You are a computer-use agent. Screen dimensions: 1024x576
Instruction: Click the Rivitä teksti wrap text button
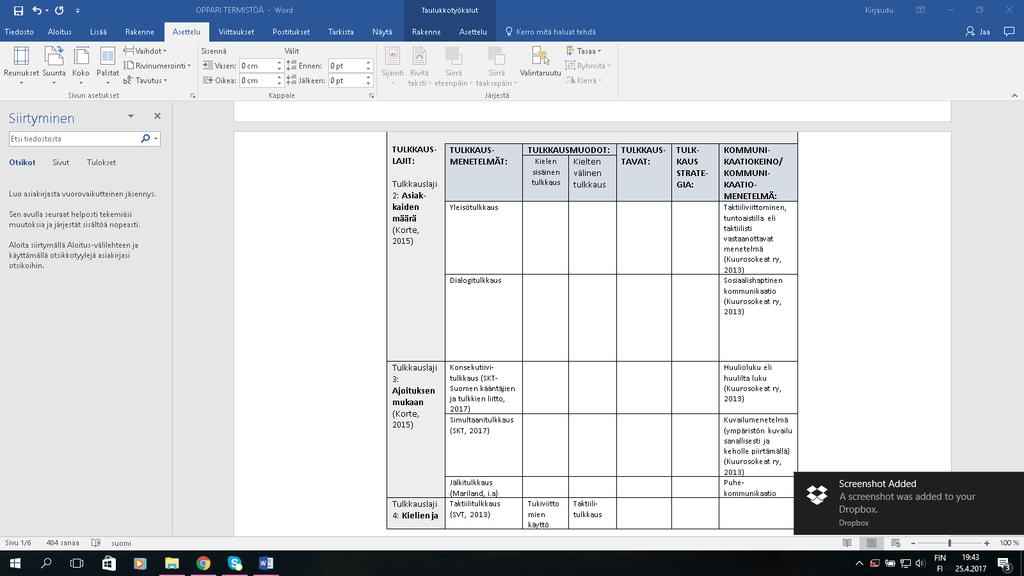419,66
